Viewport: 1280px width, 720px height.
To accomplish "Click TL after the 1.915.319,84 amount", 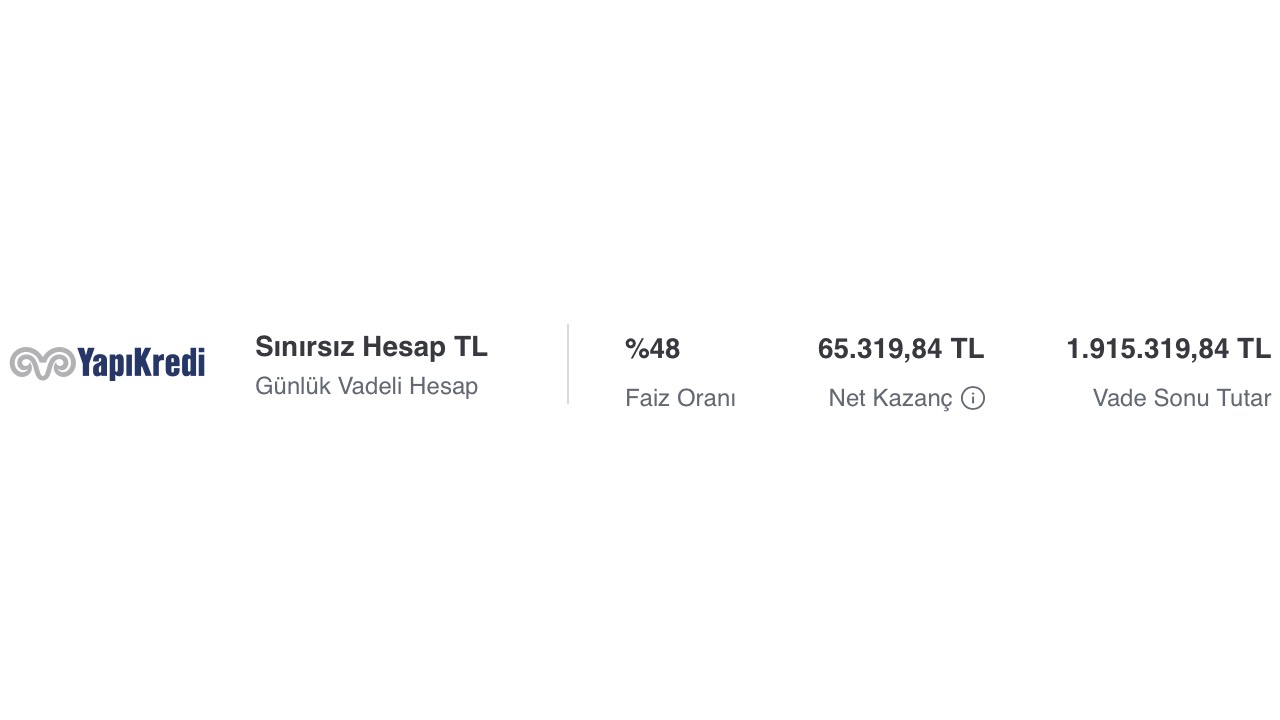I will [1254, 349].
